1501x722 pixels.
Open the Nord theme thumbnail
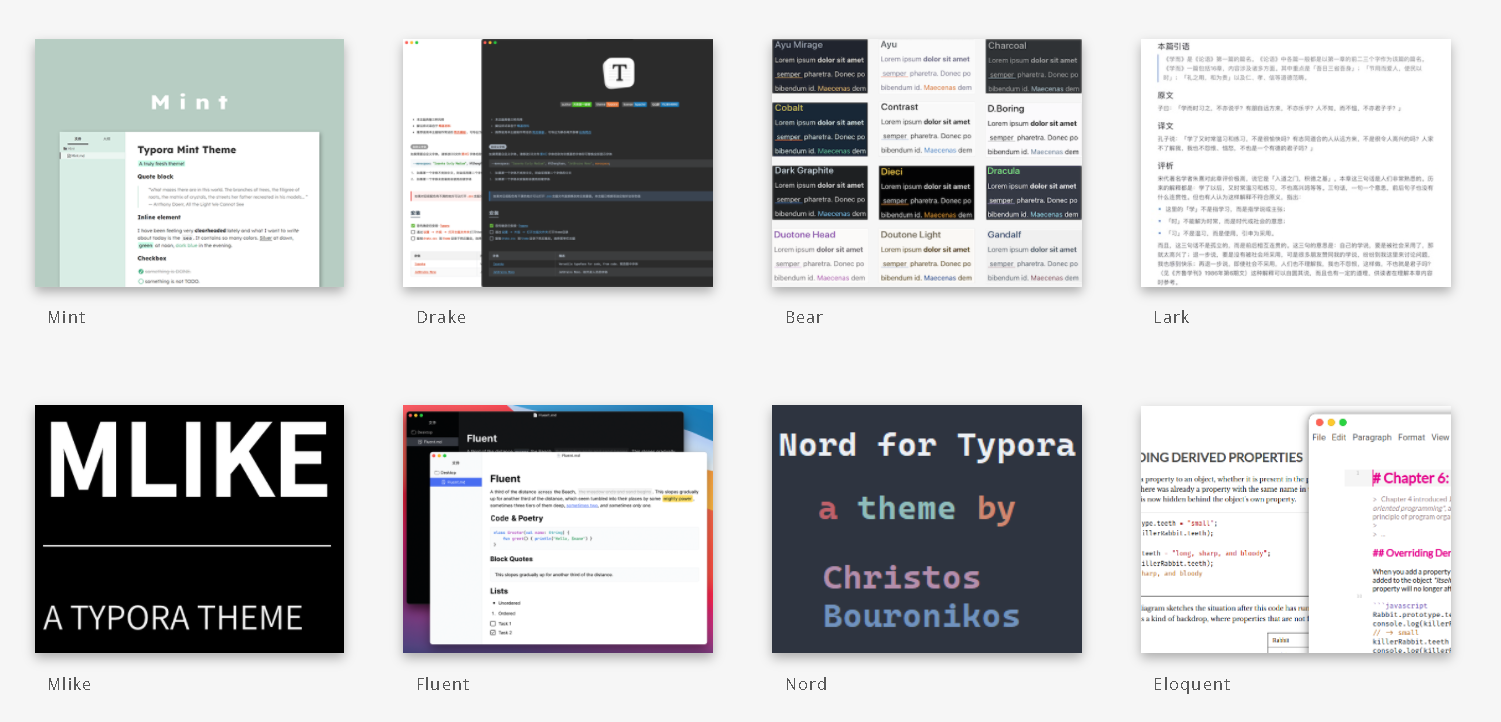pyautogui.click(x=927, y=529)
